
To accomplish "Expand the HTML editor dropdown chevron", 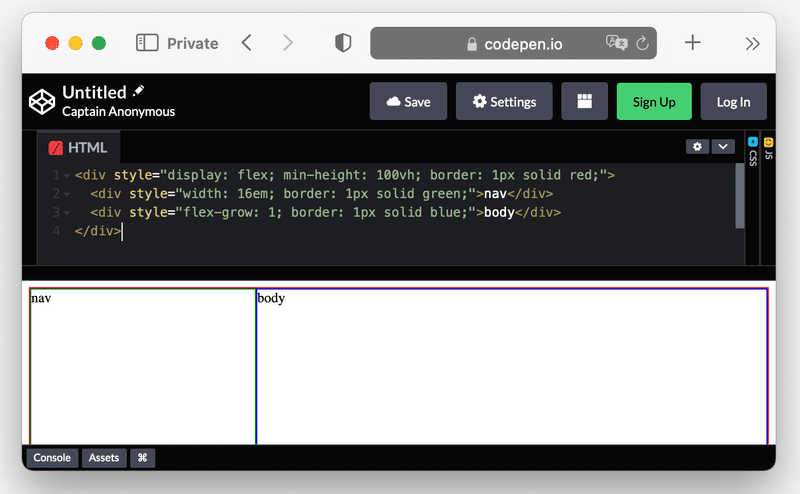I will point(723,147).
